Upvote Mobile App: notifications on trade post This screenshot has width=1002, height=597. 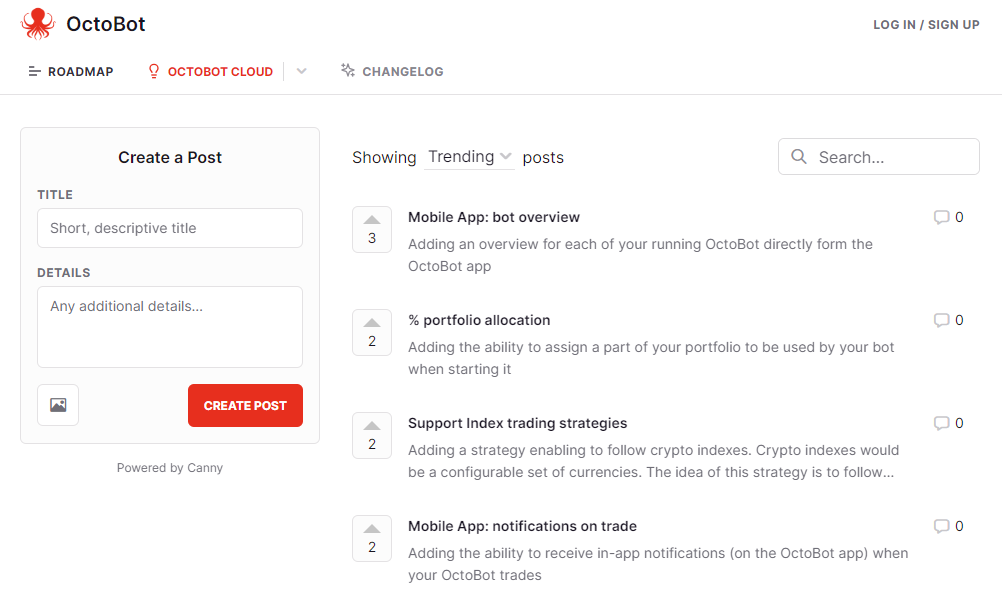tap(372, 538)
